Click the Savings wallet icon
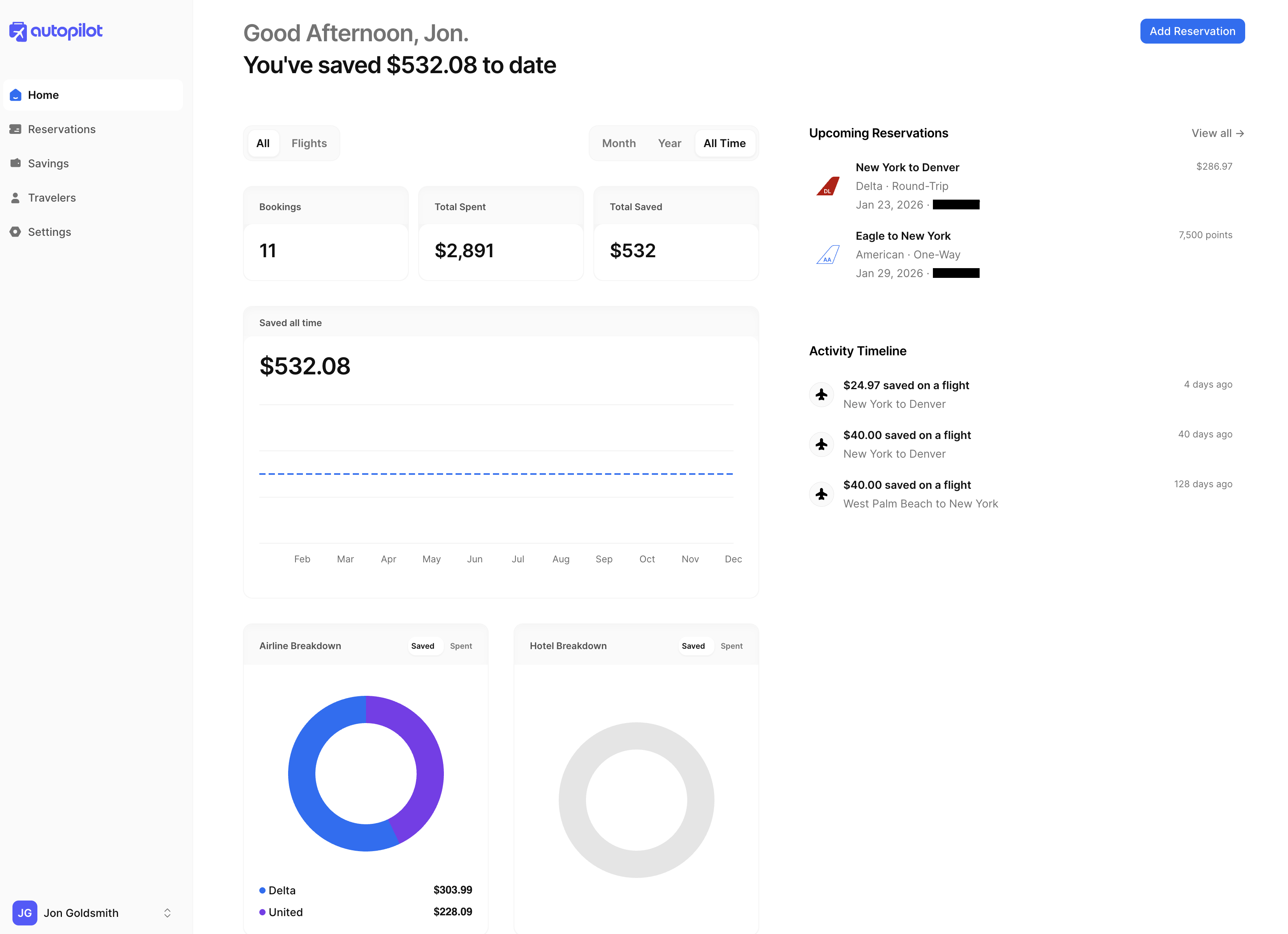This screenshot has width=1288, height=934. 15,163
